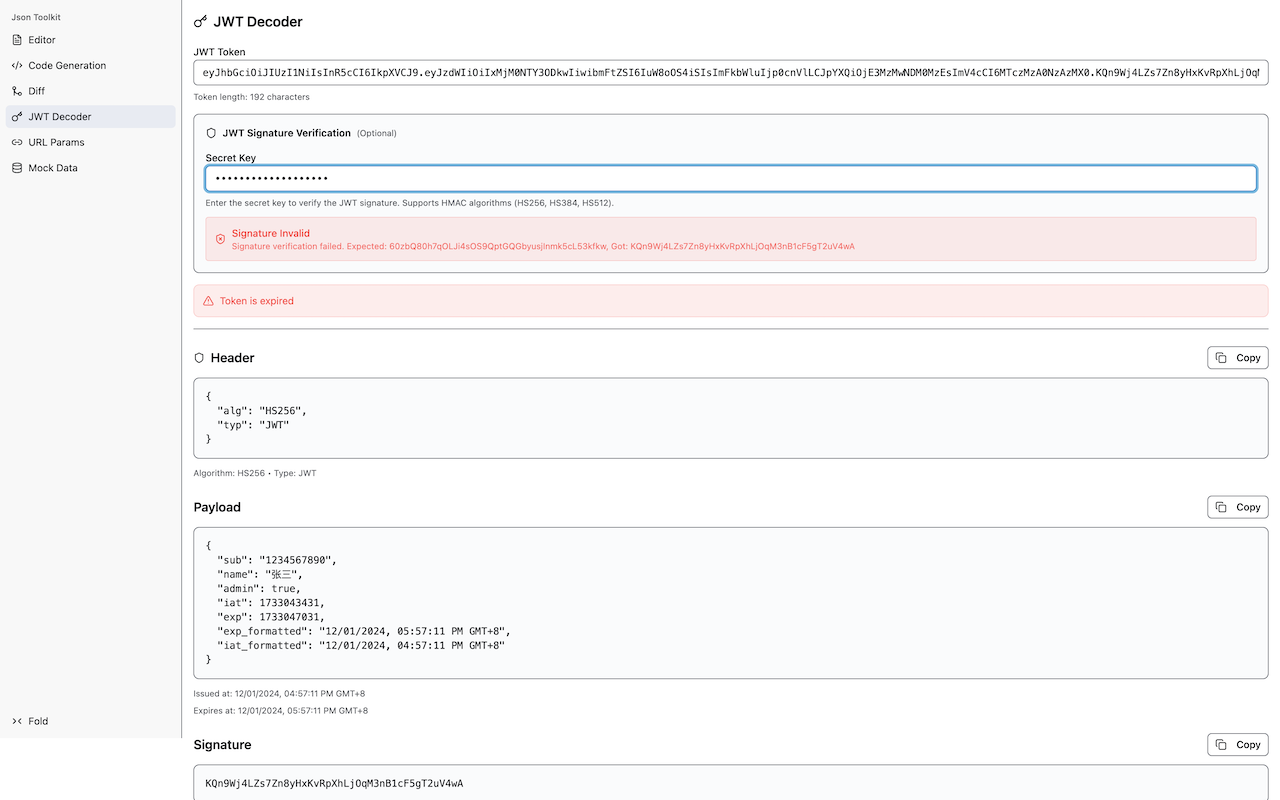Copy the Signature value
This screenshot has width=1280, height=800.
(x=1237, y=744)
